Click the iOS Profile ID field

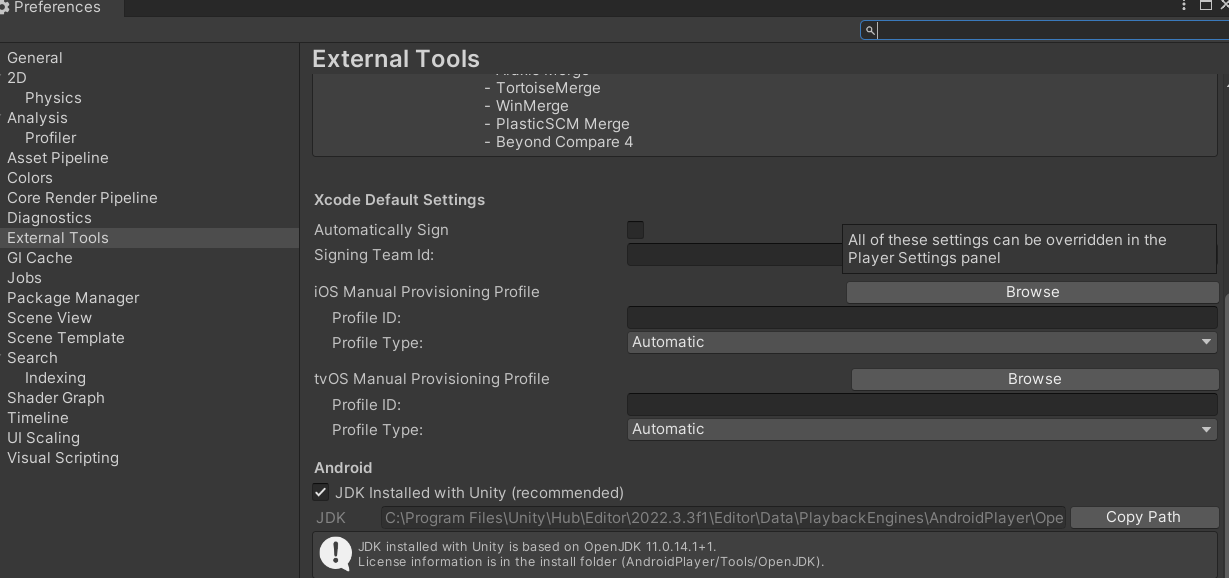pos(922,318)
